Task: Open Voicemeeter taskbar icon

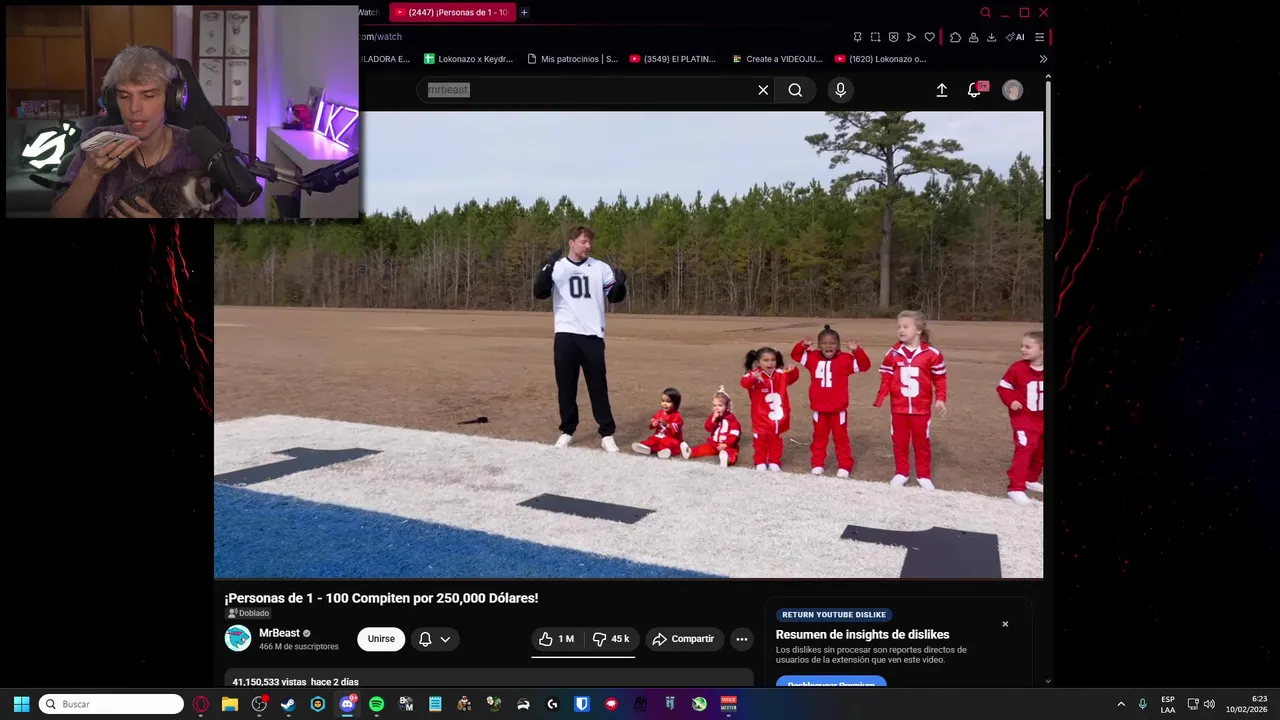Action: pyautogui.click(x=728, y=704)
